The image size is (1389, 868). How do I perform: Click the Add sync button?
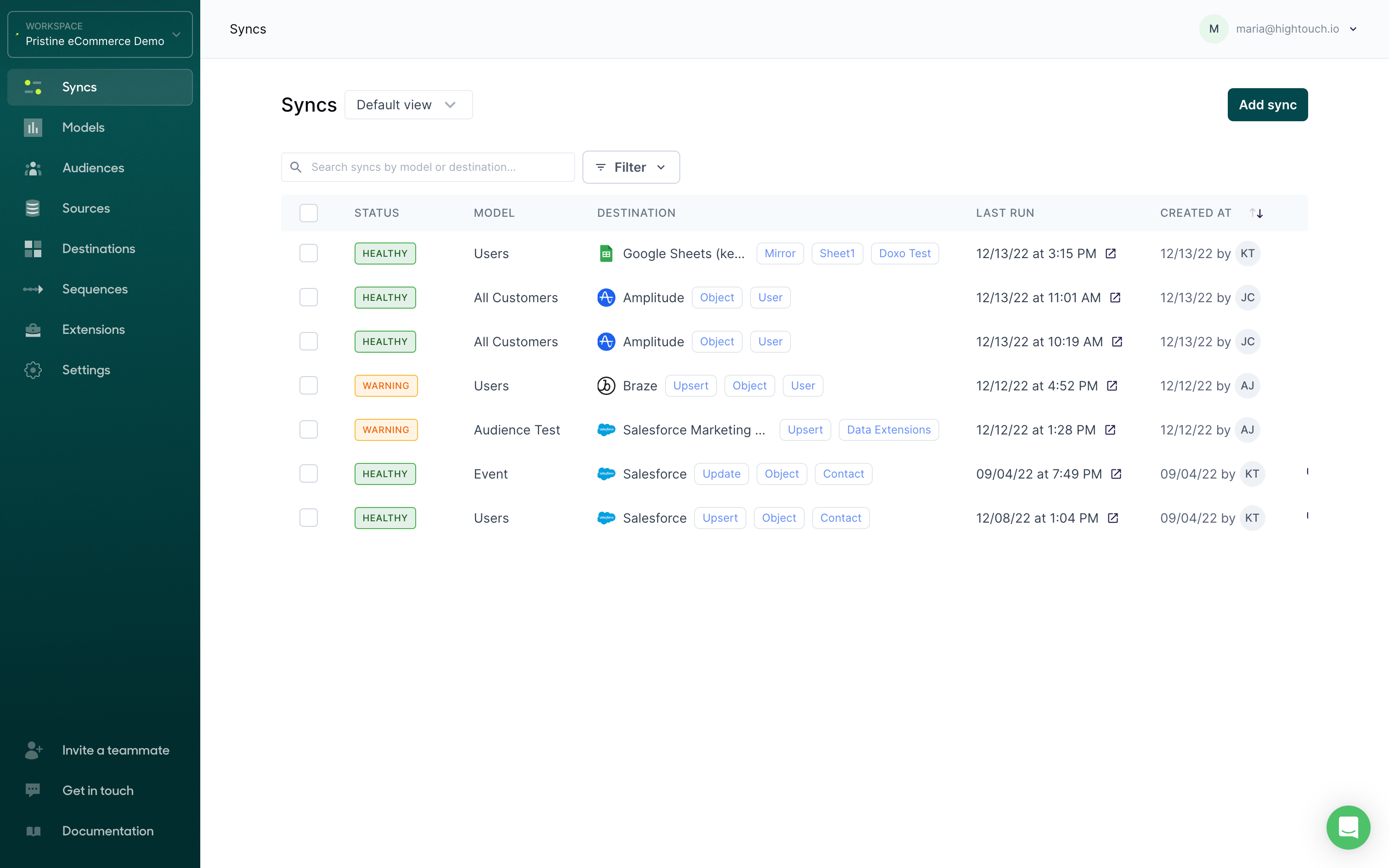(x=1268, y=104)
